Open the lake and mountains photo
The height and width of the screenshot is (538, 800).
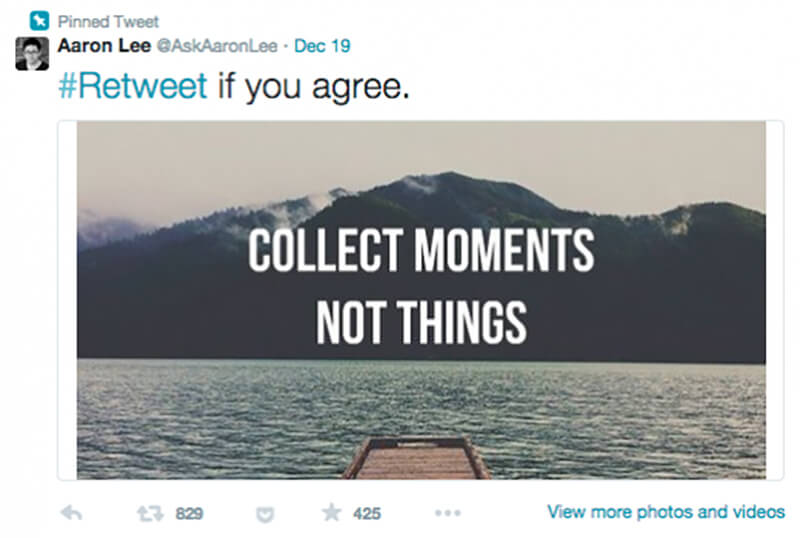(x=421, y=300)
